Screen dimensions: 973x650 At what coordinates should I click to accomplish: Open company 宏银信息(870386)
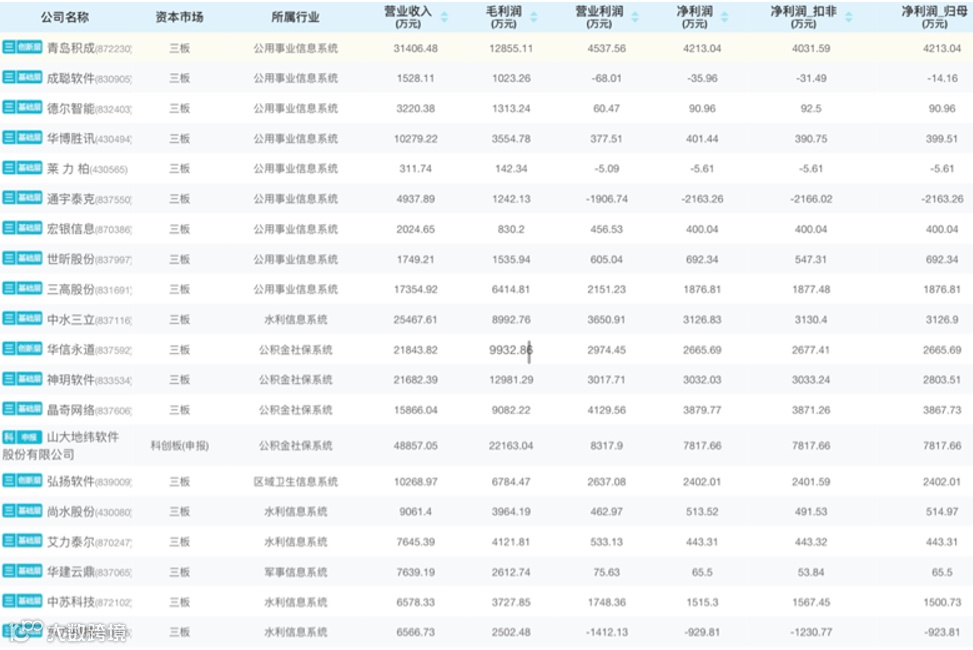[x=89, y=229]
